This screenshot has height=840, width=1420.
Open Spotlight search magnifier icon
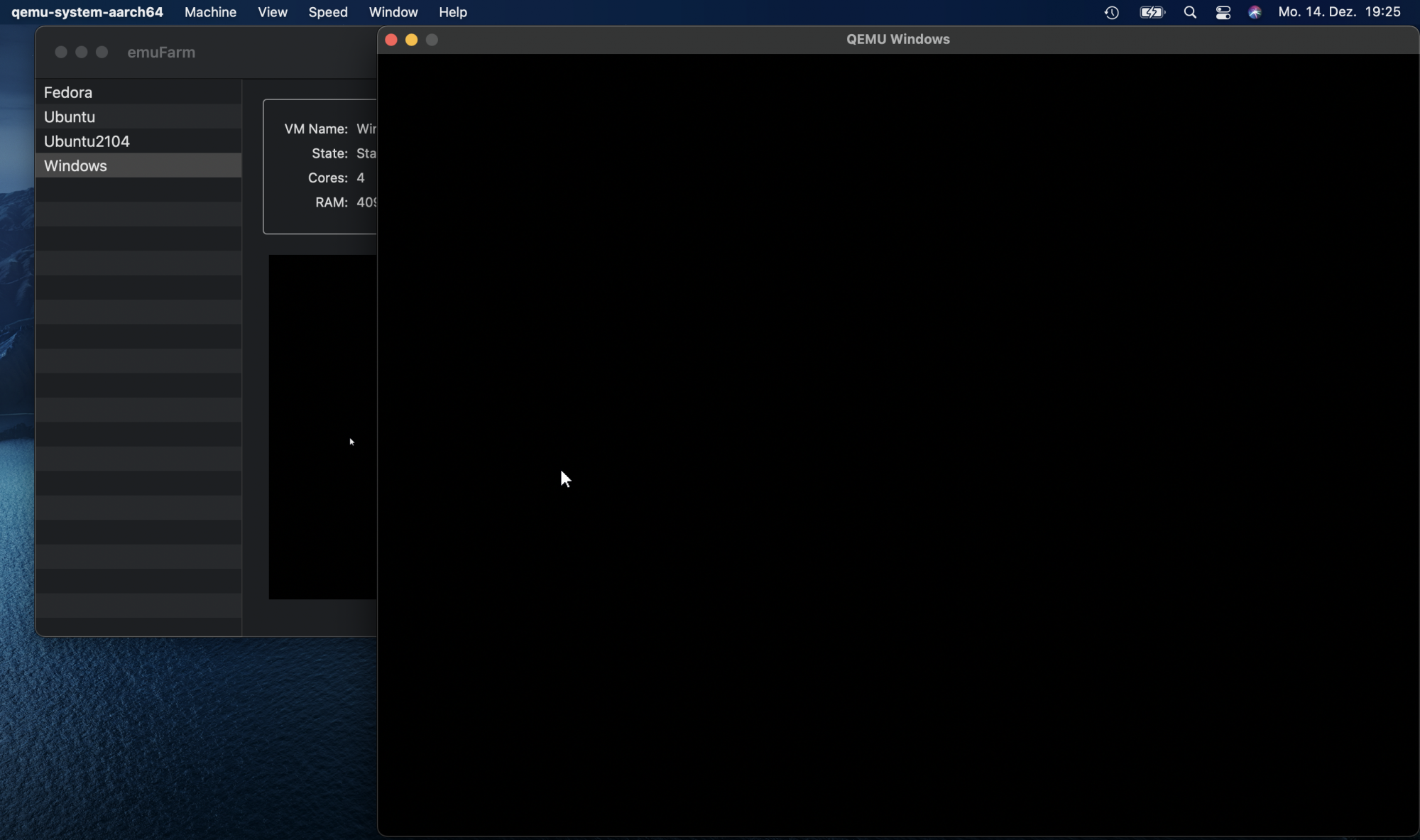pyautogui.click(x=1190, y=12)
